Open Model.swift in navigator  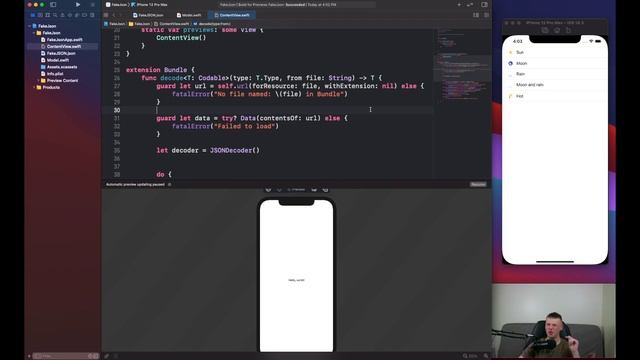click(x=55, y=60)
